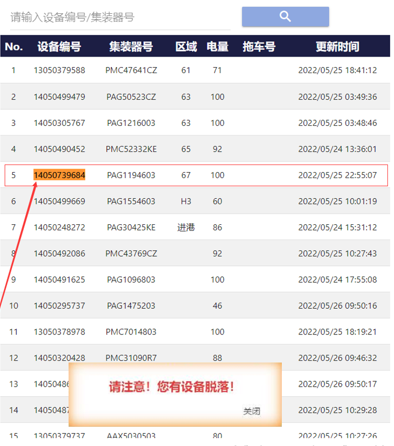Click the 请注意 device detached alert message
Screen dimensions: 394x446
(x=172, y=387)
